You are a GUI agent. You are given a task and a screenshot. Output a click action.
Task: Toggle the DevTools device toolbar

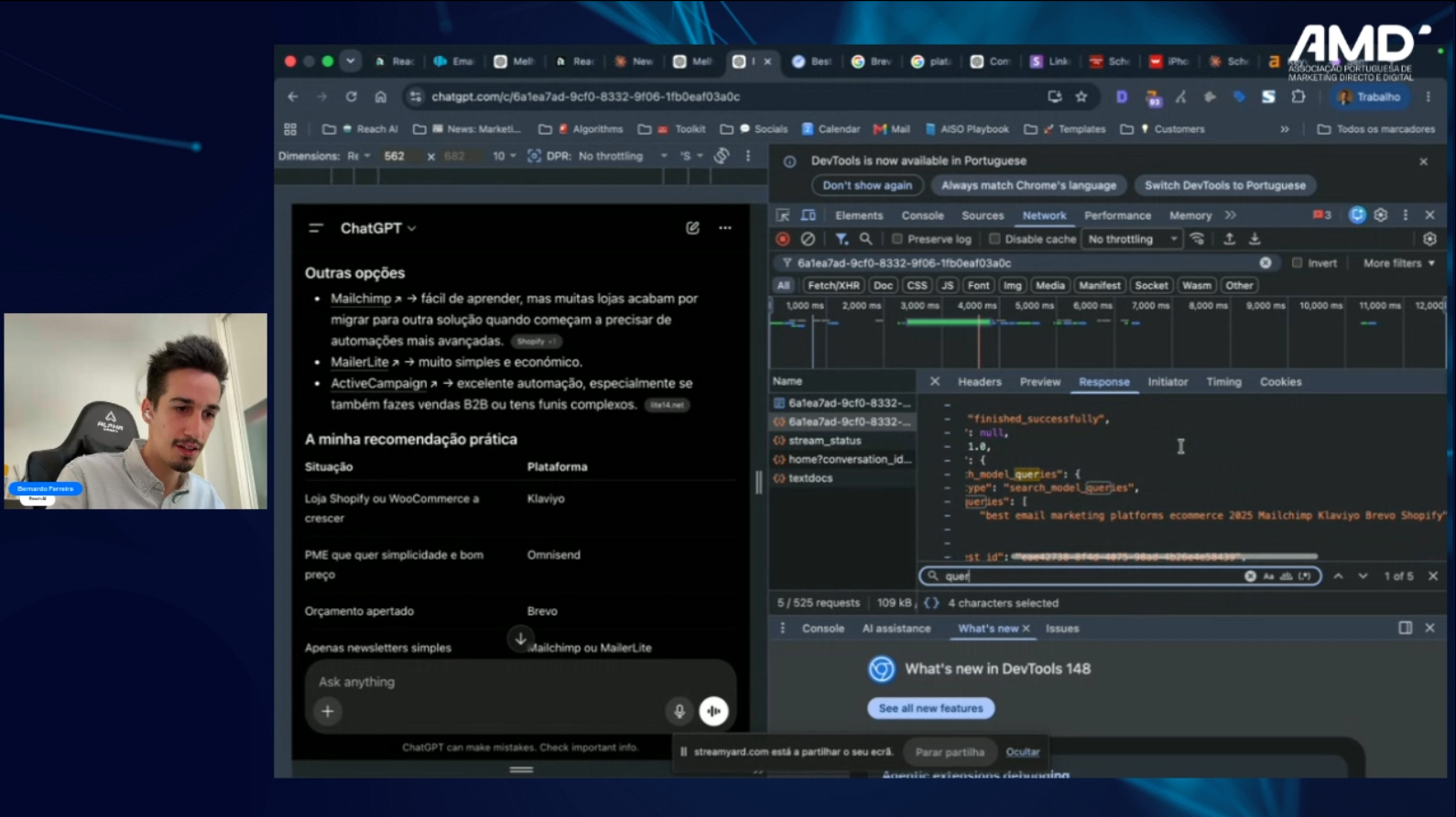(809, 215)
